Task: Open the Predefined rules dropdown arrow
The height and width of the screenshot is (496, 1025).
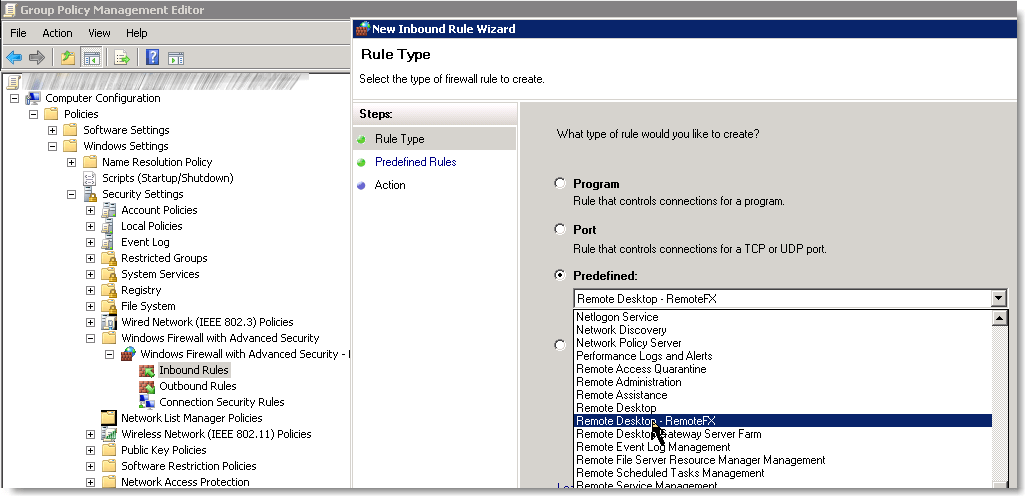Action: click(x=999, y=299)
